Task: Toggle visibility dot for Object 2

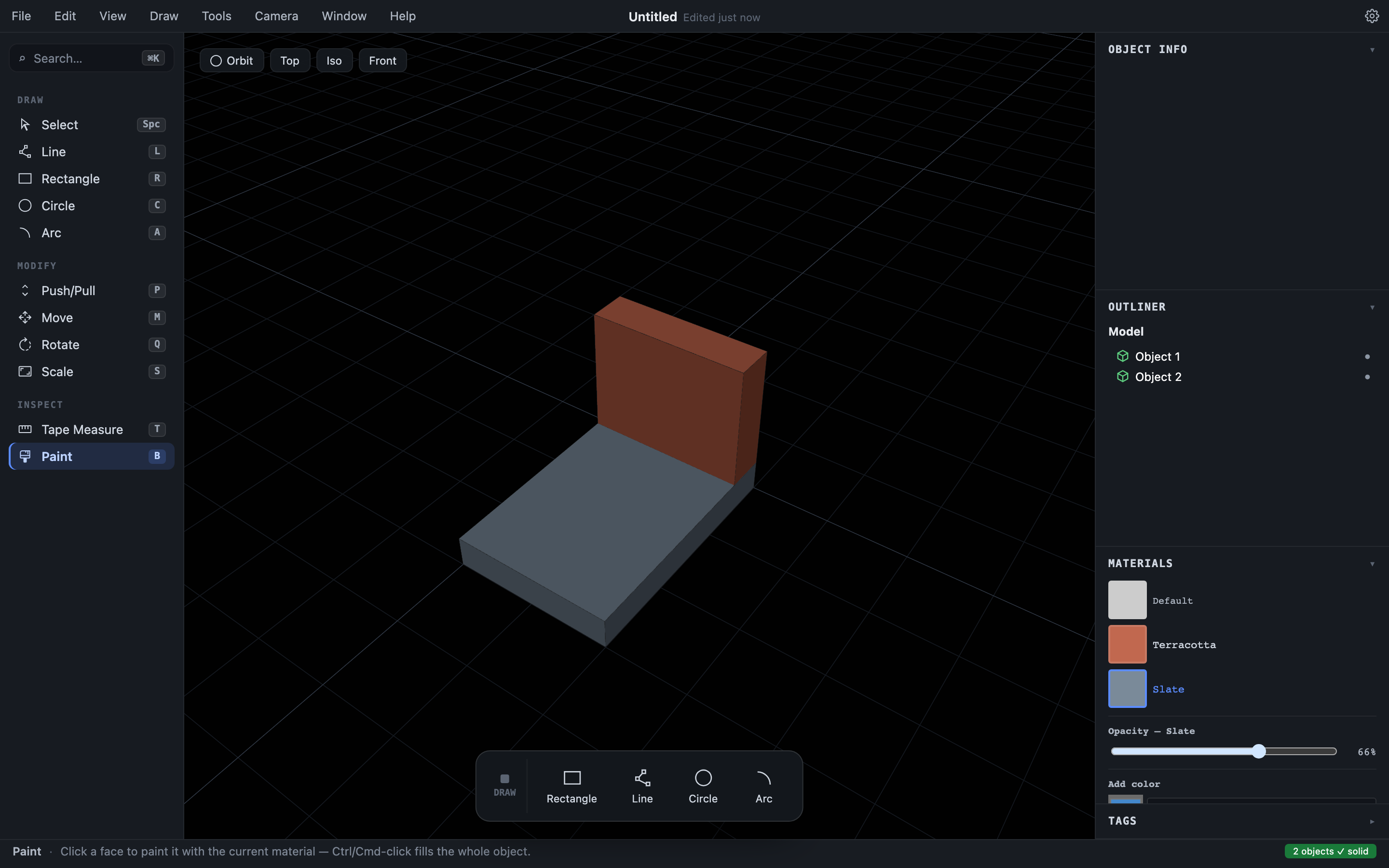Action: 1367,377
